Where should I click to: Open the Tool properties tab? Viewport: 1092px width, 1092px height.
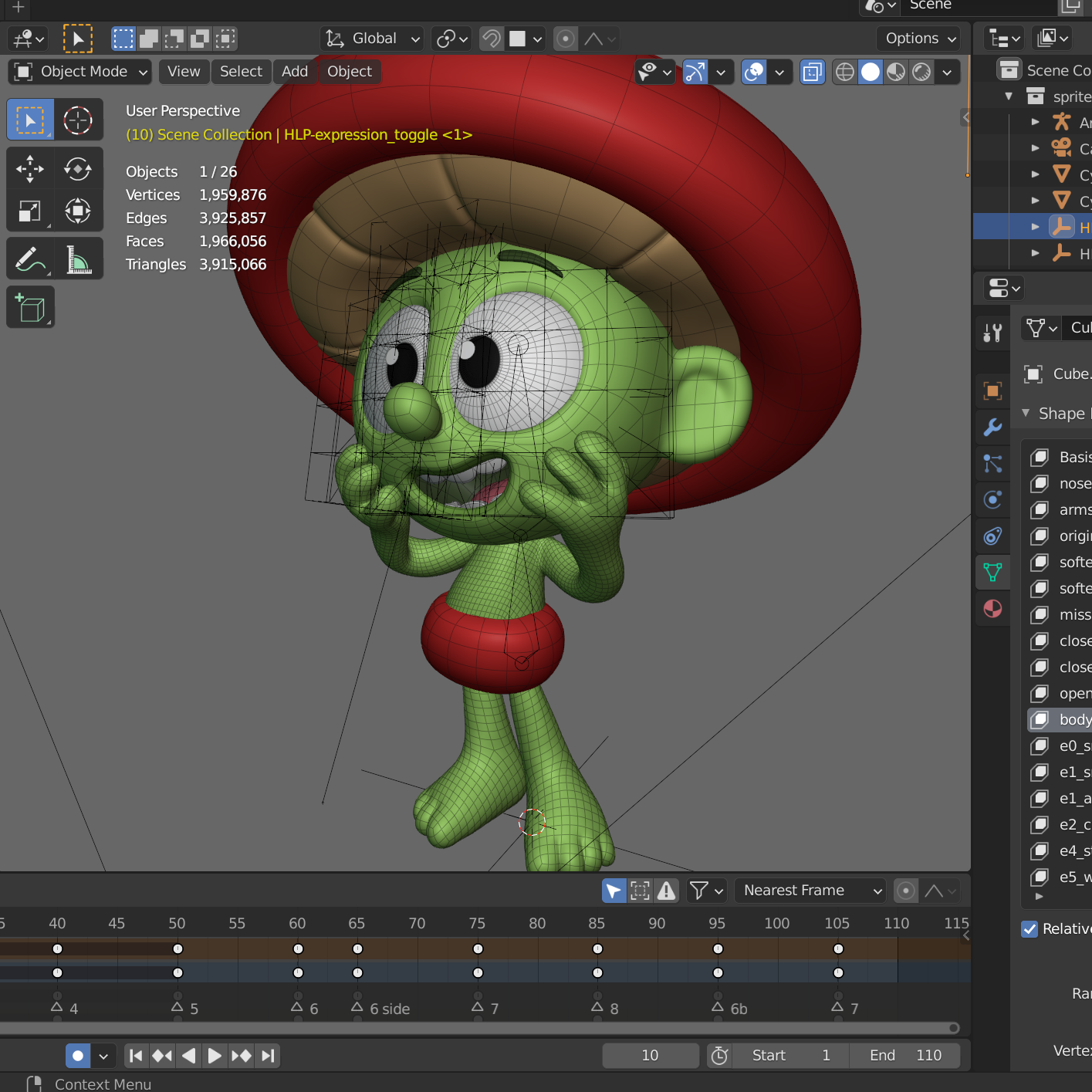(x=992, y=333)
